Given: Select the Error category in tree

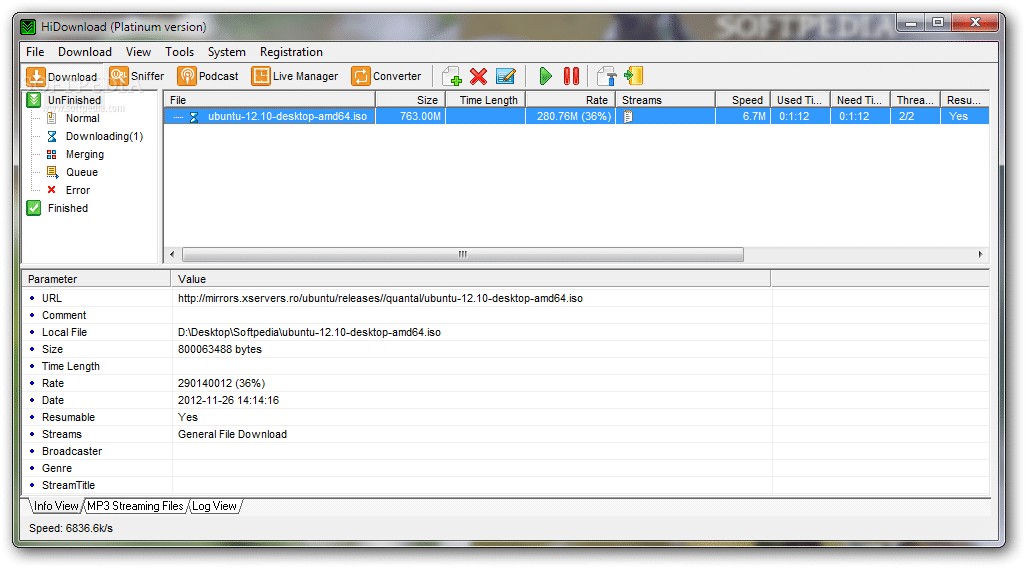Looking at the screenshot, I should (77, 190).
